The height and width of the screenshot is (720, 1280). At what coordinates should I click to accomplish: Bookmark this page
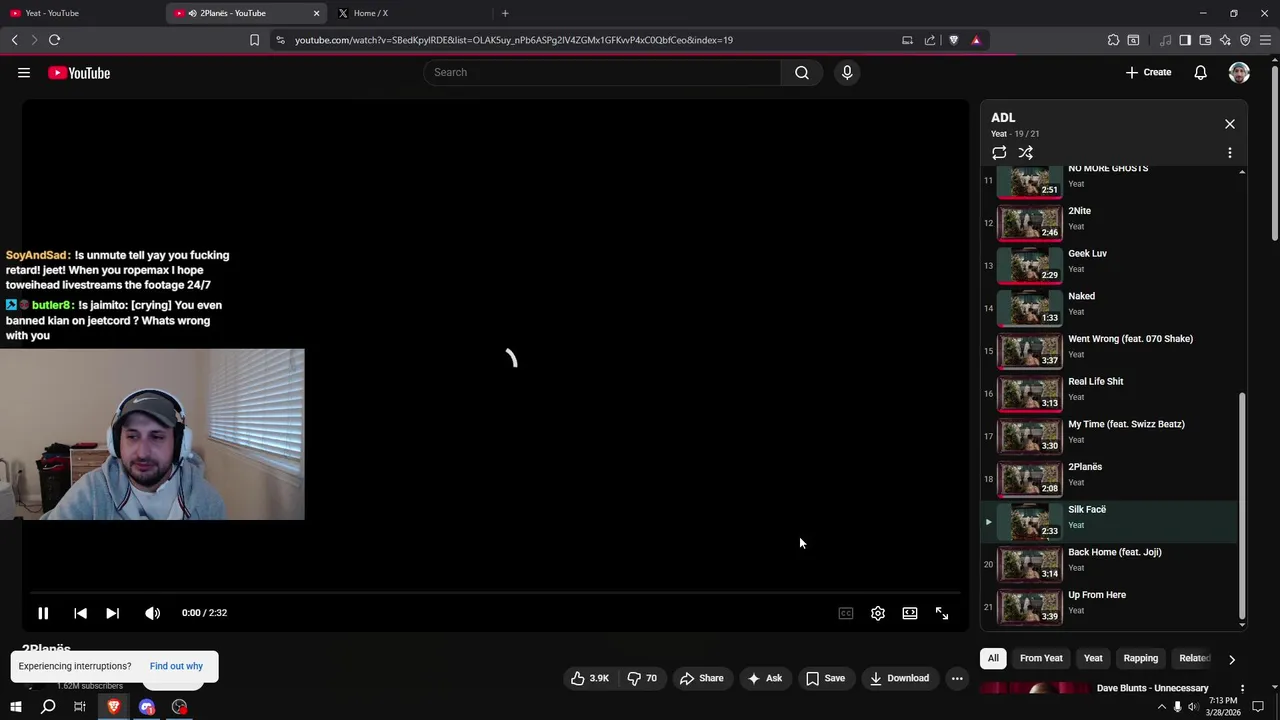pos(254,40)
